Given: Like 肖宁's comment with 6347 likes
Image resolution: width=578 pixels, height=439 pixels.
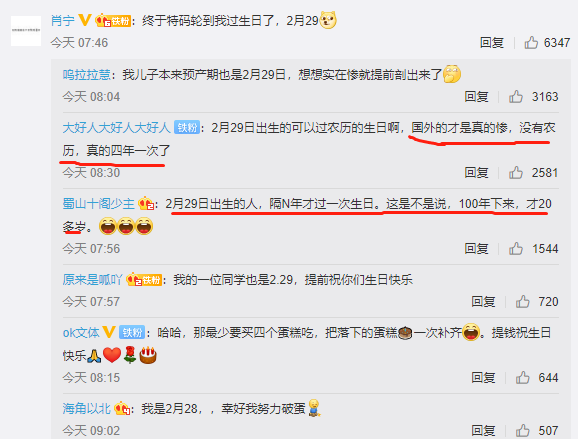Looking at the screenshot, I should [531, 43].
